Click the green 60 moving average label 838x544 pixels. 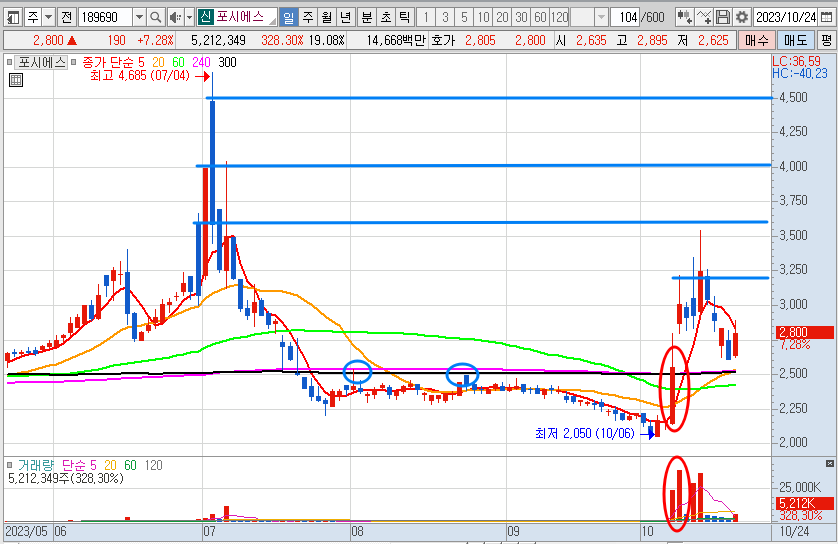click(x=179, y=63)
